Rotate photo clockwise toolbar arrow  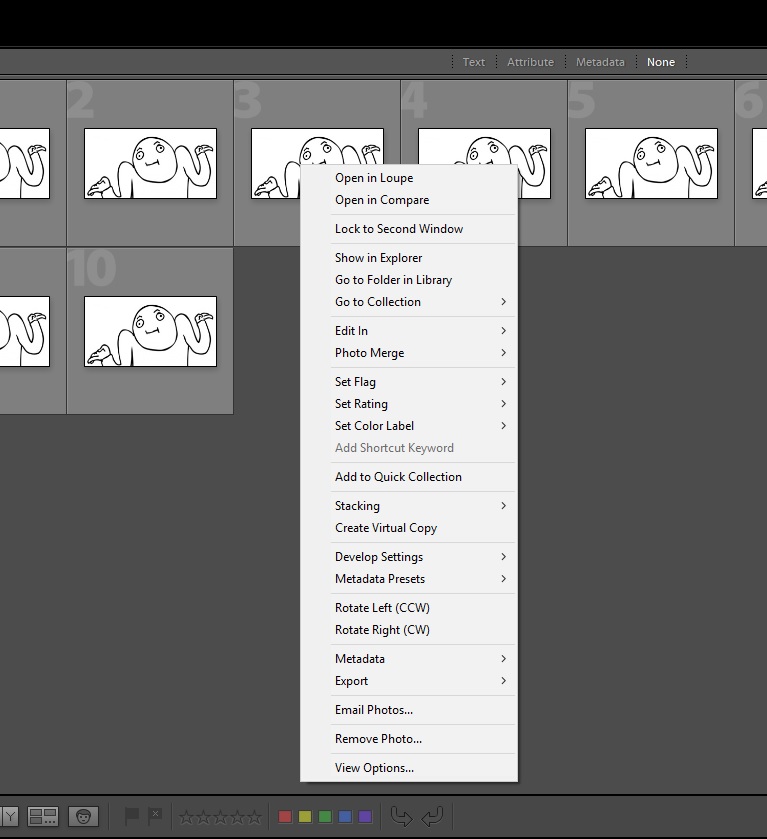pyautogui.click(x=432, y=817)
